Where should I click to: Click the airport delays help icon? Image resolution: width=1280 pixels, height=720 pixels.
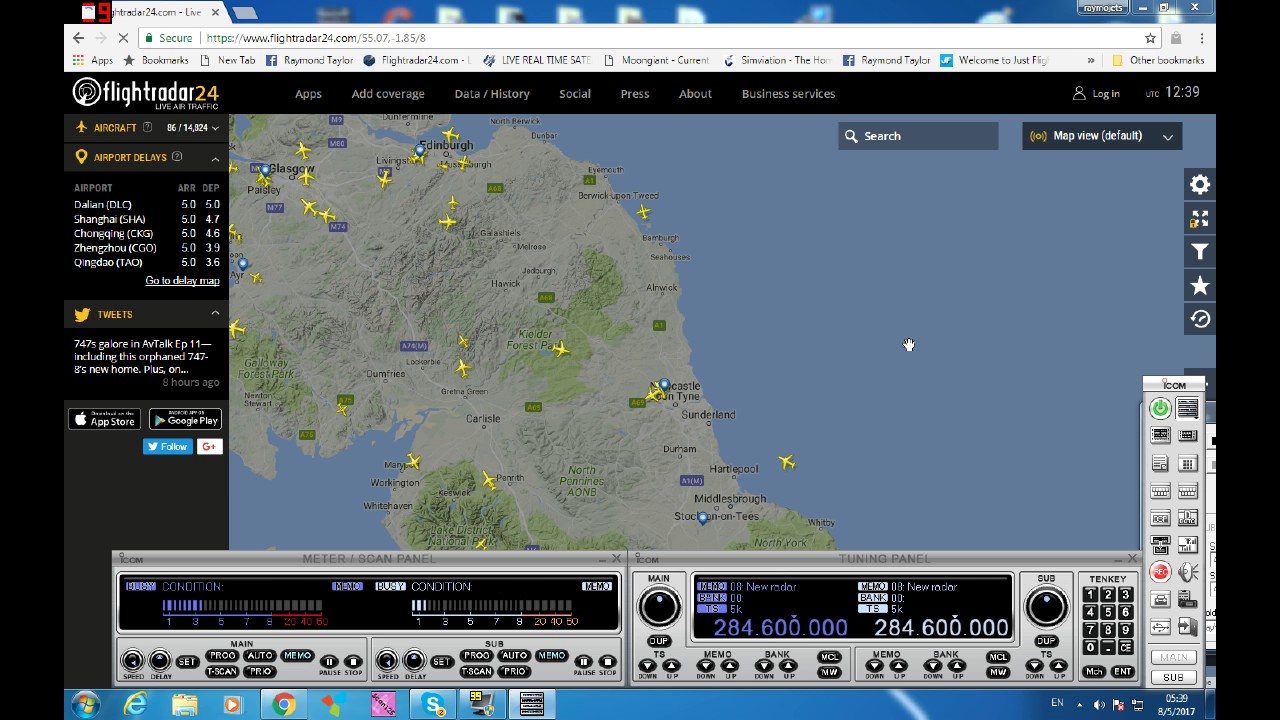pos(177,156)
